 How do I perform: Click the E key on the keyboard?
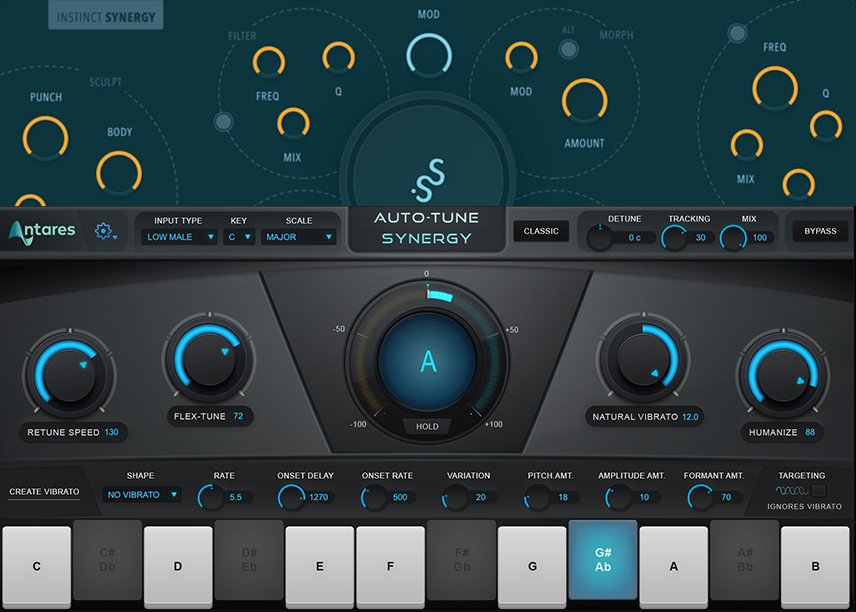(320, 567)
